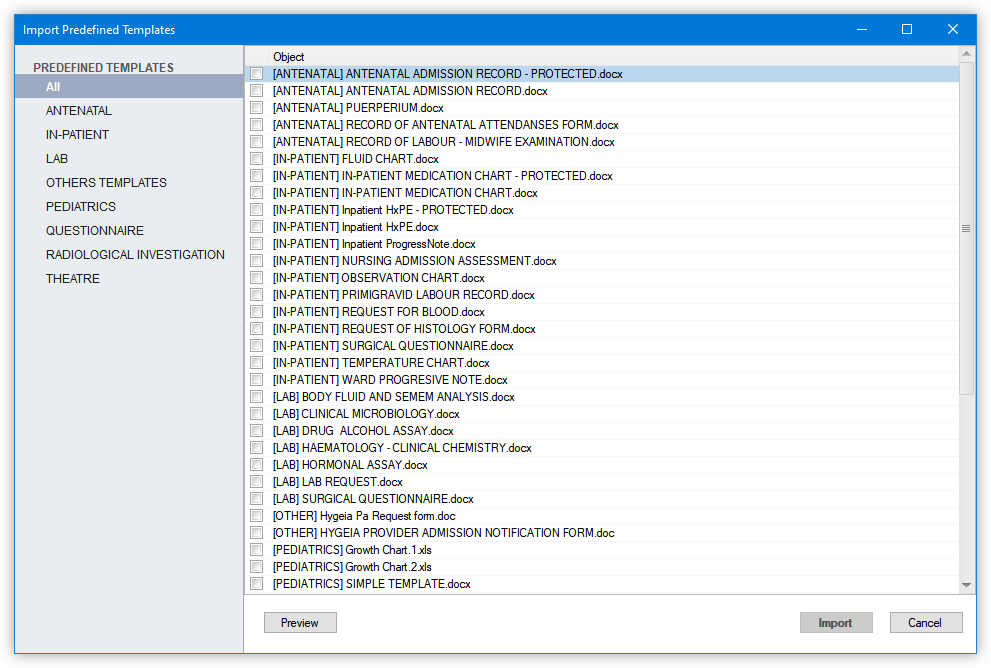
Task: Check the PUERPERIUM.docx checkbox
Action: [257, 107]
